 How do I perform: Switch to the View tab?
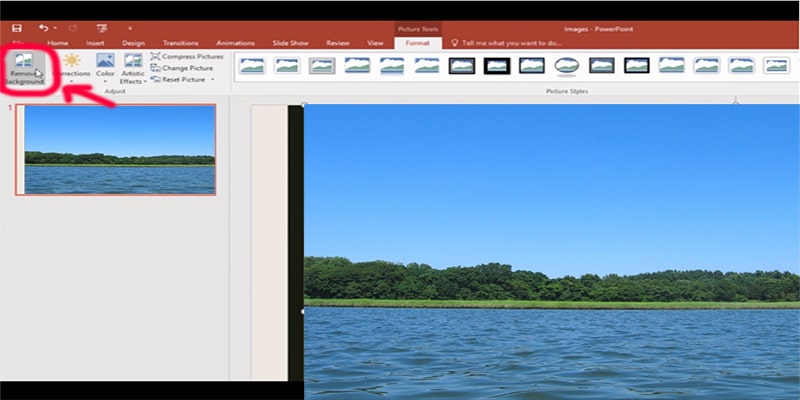point(375,43)
